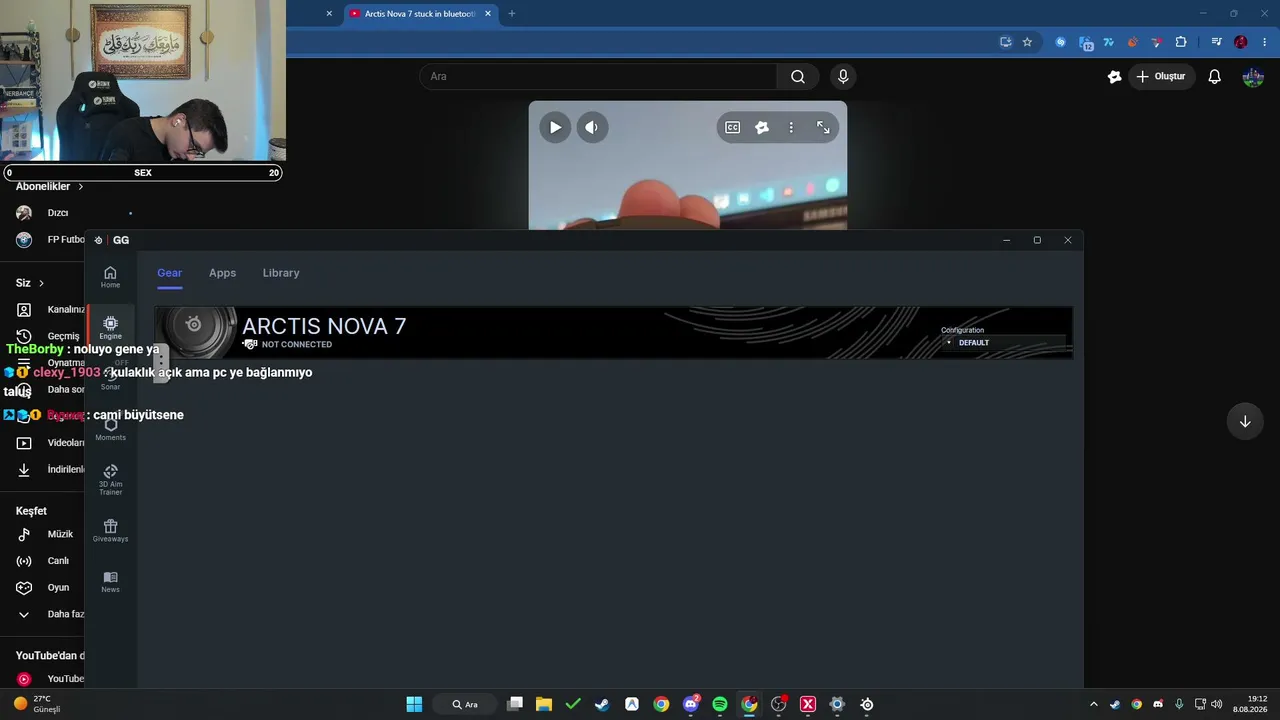Start voice search with microphone
1280x720 pixels.
click(843, 77)
